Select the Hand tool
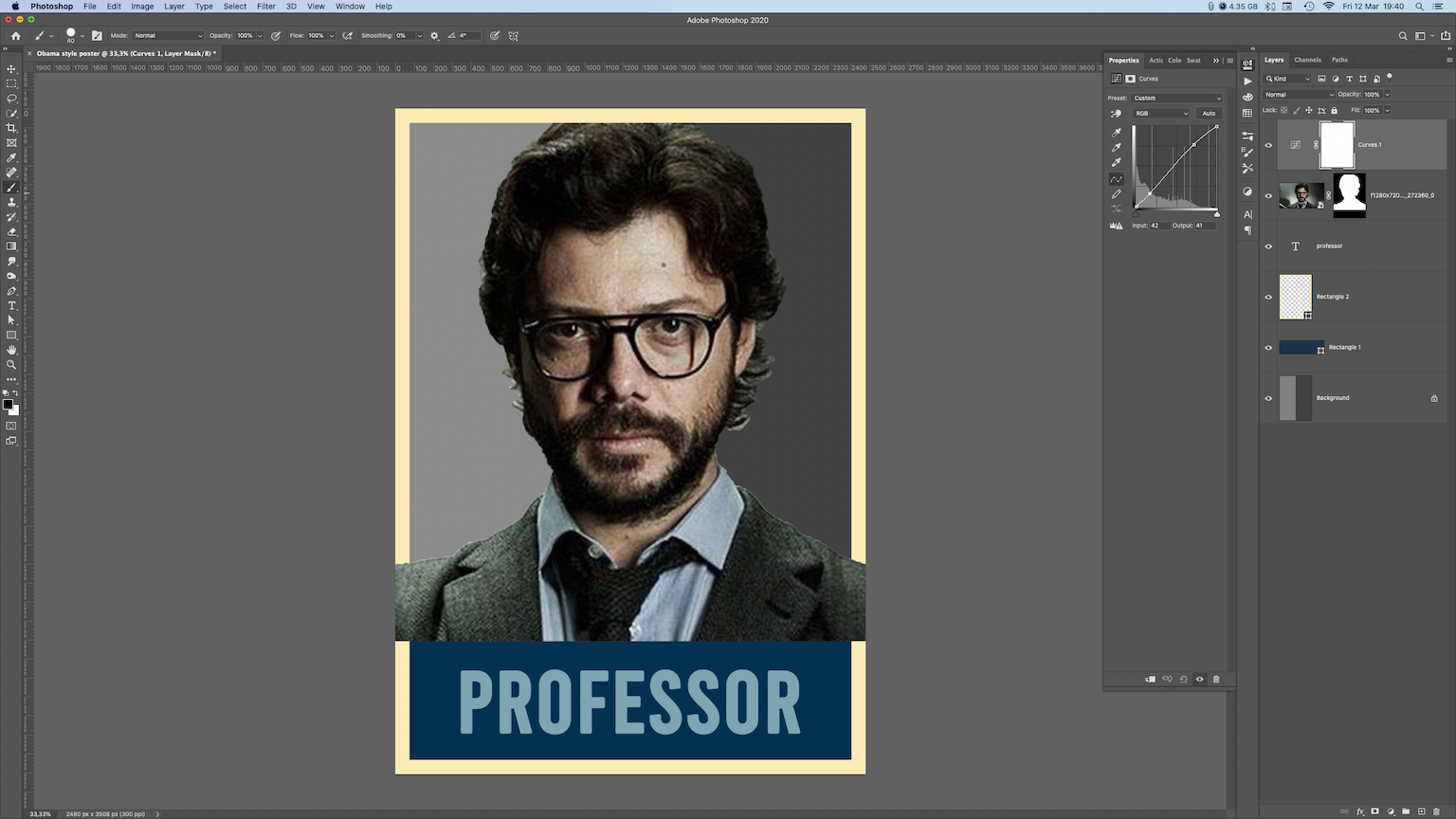1456x819 pixels. [11, 350]
